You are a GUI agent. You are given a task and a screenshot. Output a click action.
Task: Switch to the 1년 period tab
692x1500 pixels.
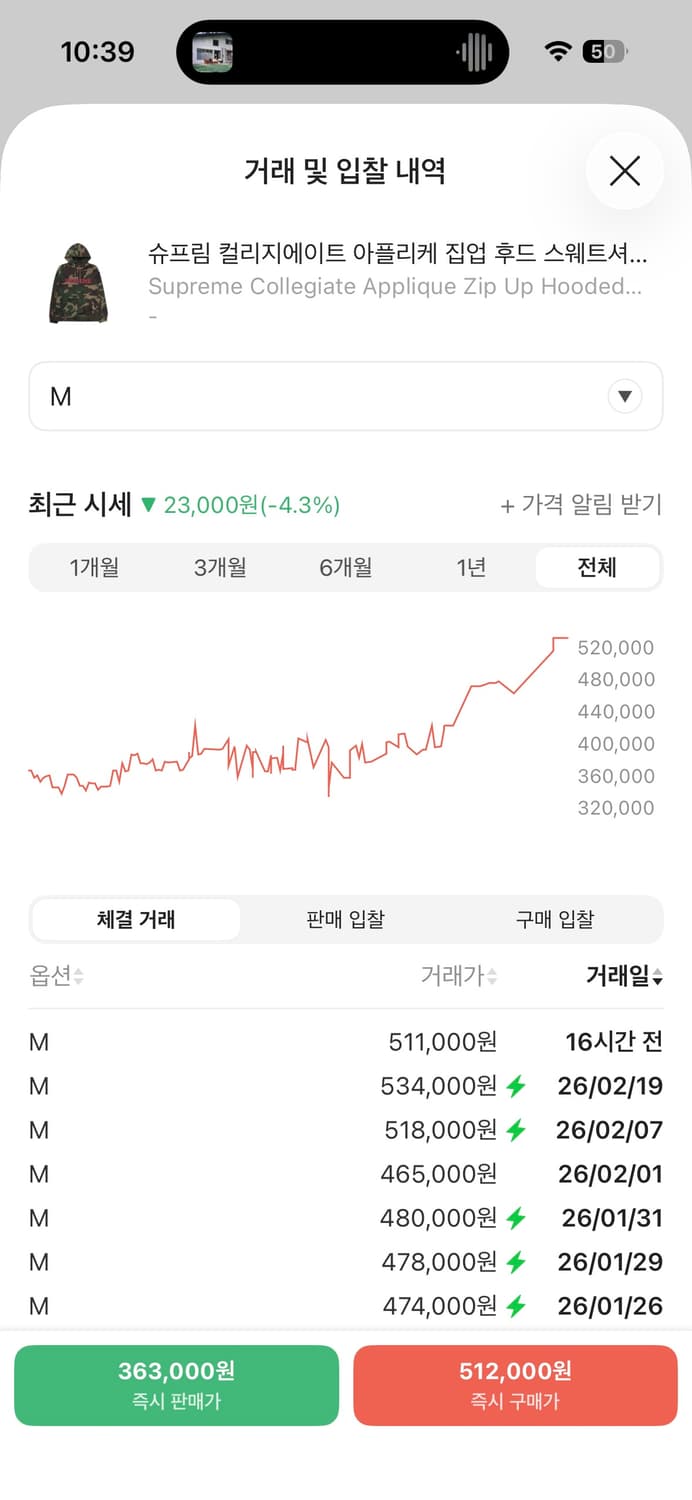click(470, 567)
